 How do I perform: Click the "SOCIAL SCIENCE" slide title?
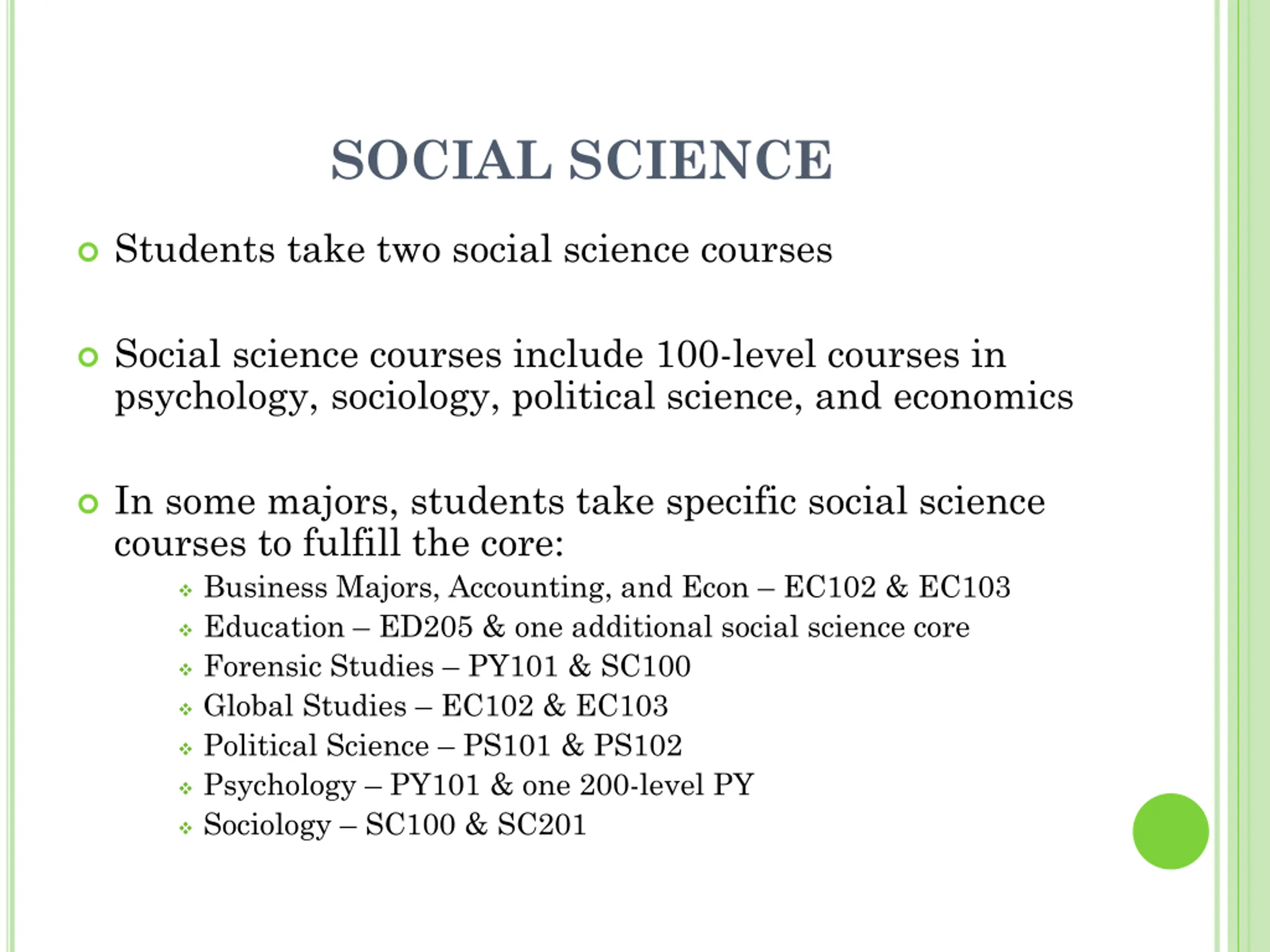(581, 160)
